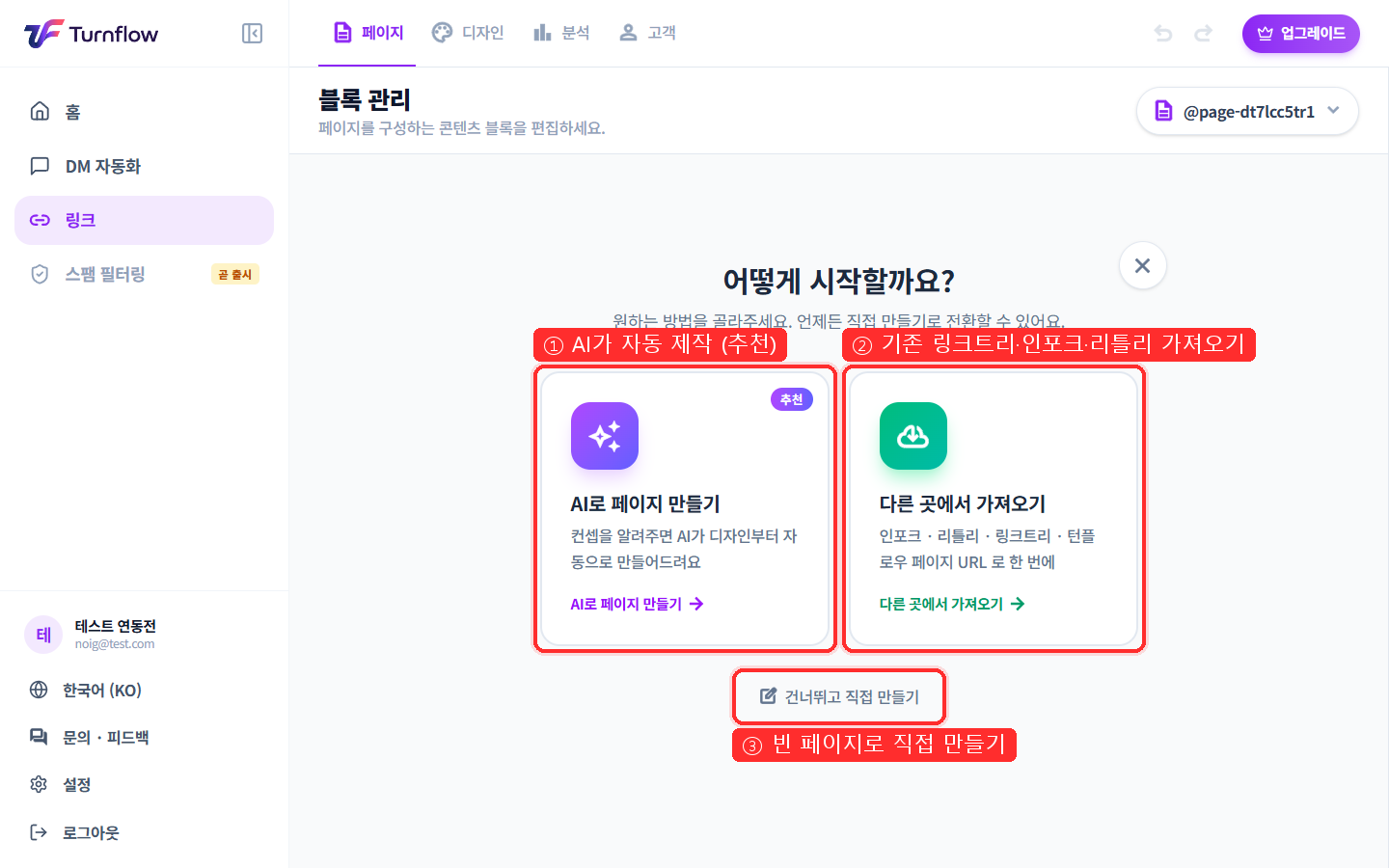Open 스팸 필터링 sidebar item
The width and height of the screenshot is (1389, 868).
(x=145, y=274)
